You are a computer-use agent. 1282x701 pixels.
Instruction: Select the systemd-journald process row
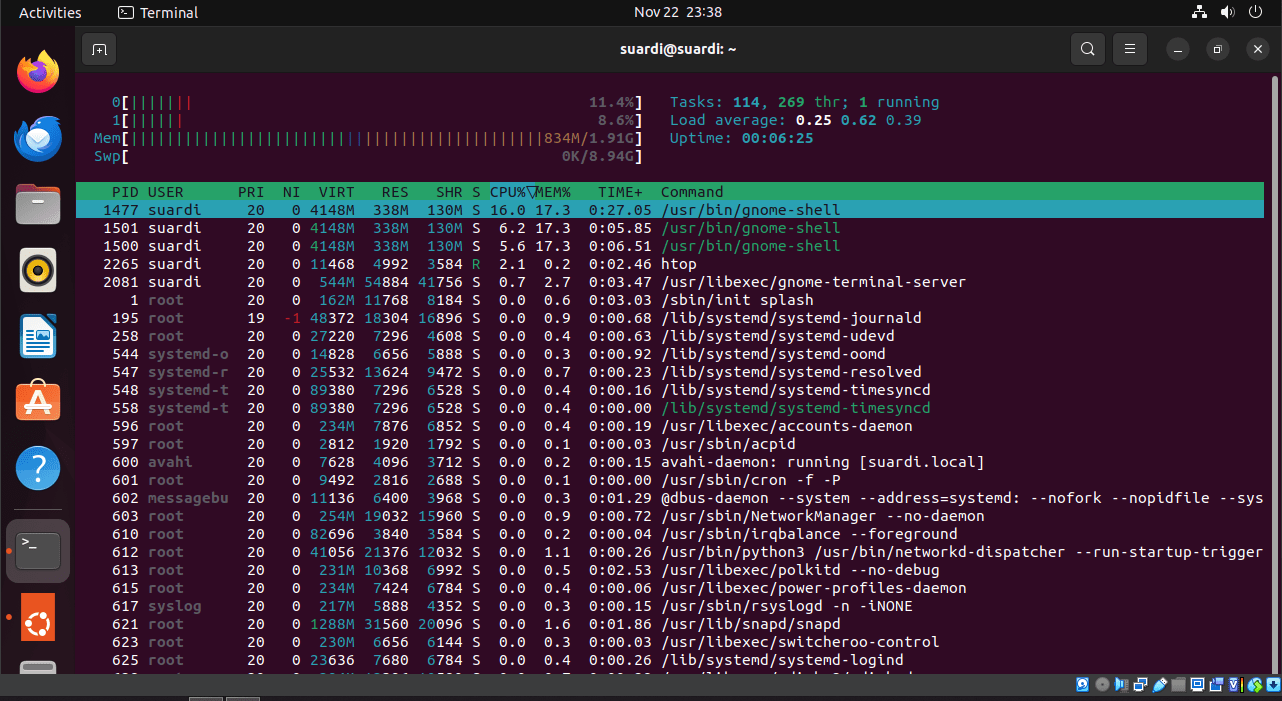point(670,318)
